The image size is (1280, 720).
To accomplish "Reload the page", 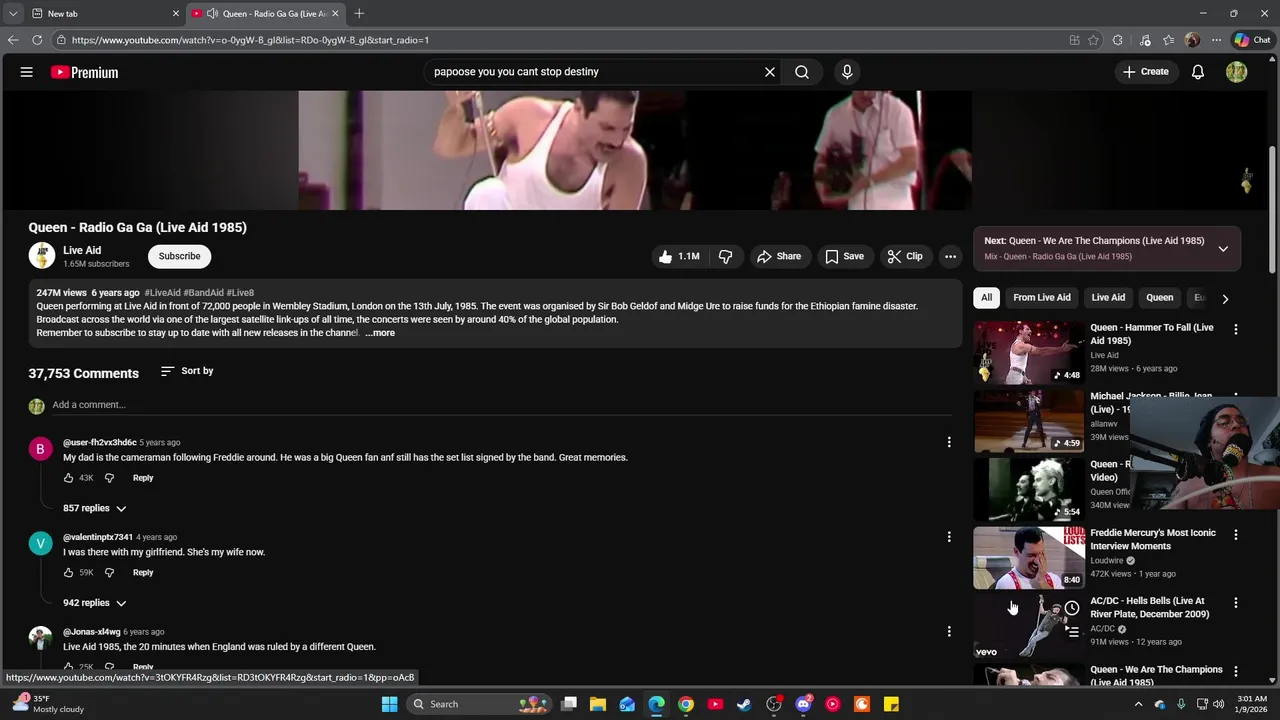I will point(37,40).
